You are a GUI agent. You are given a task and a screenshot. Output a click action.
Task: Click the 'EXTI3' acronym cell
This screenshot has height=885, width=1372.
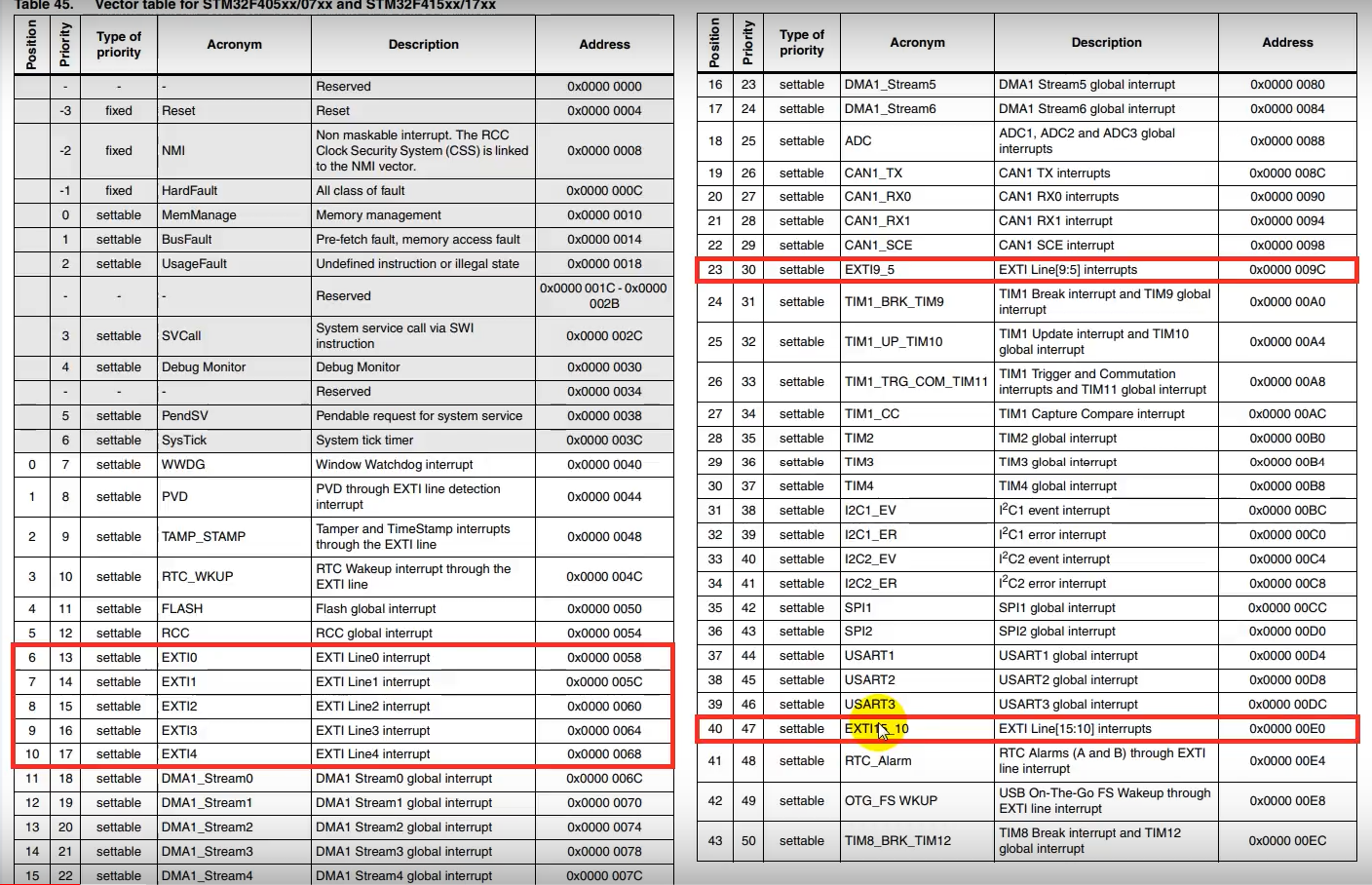[x=234, y=730]
